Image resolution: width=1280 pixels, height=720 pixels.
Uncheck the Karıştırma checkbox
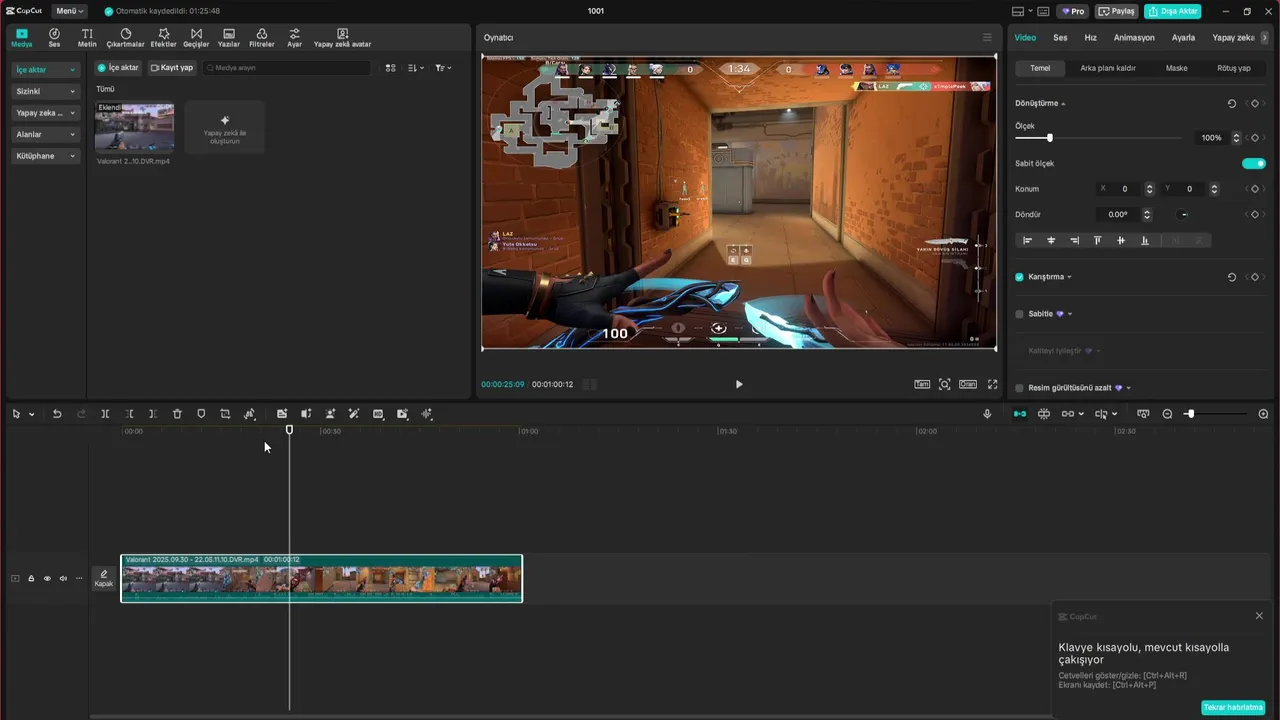[x=1019, y=277]
